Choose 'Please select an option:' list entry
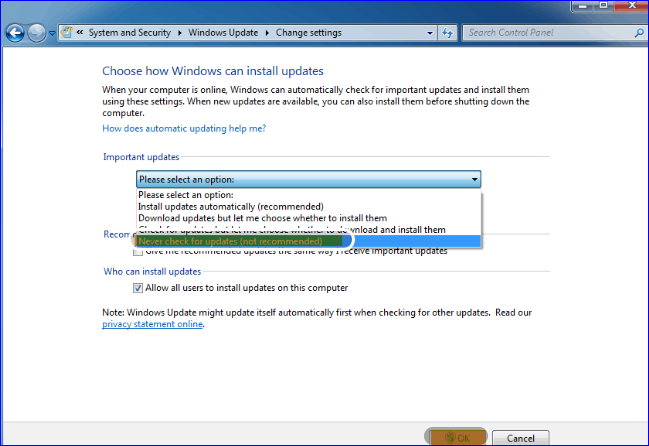The height and width of the screenshot is (446, 649). (309, 195)
